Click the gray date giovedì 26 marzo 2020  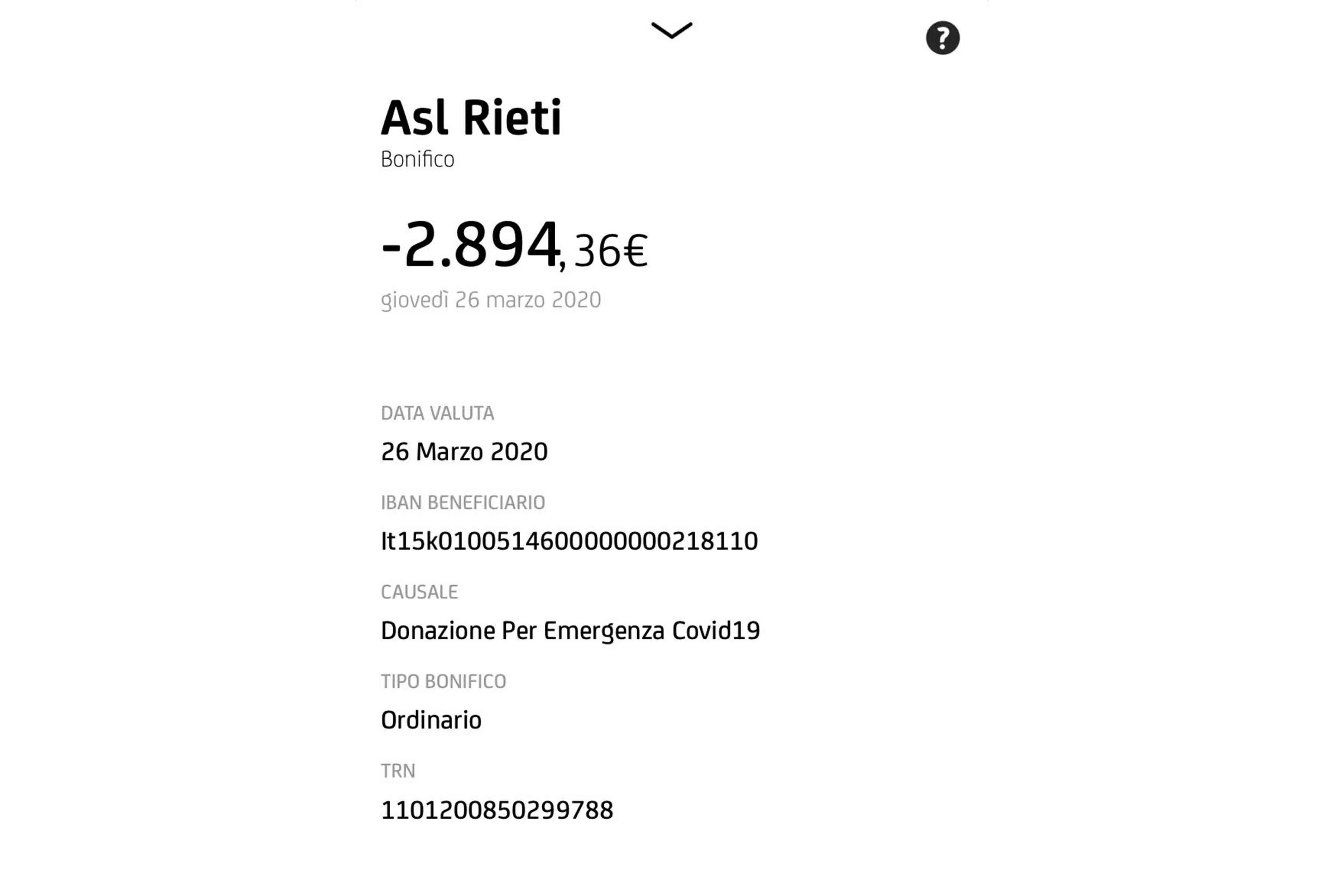pos(491,300)
